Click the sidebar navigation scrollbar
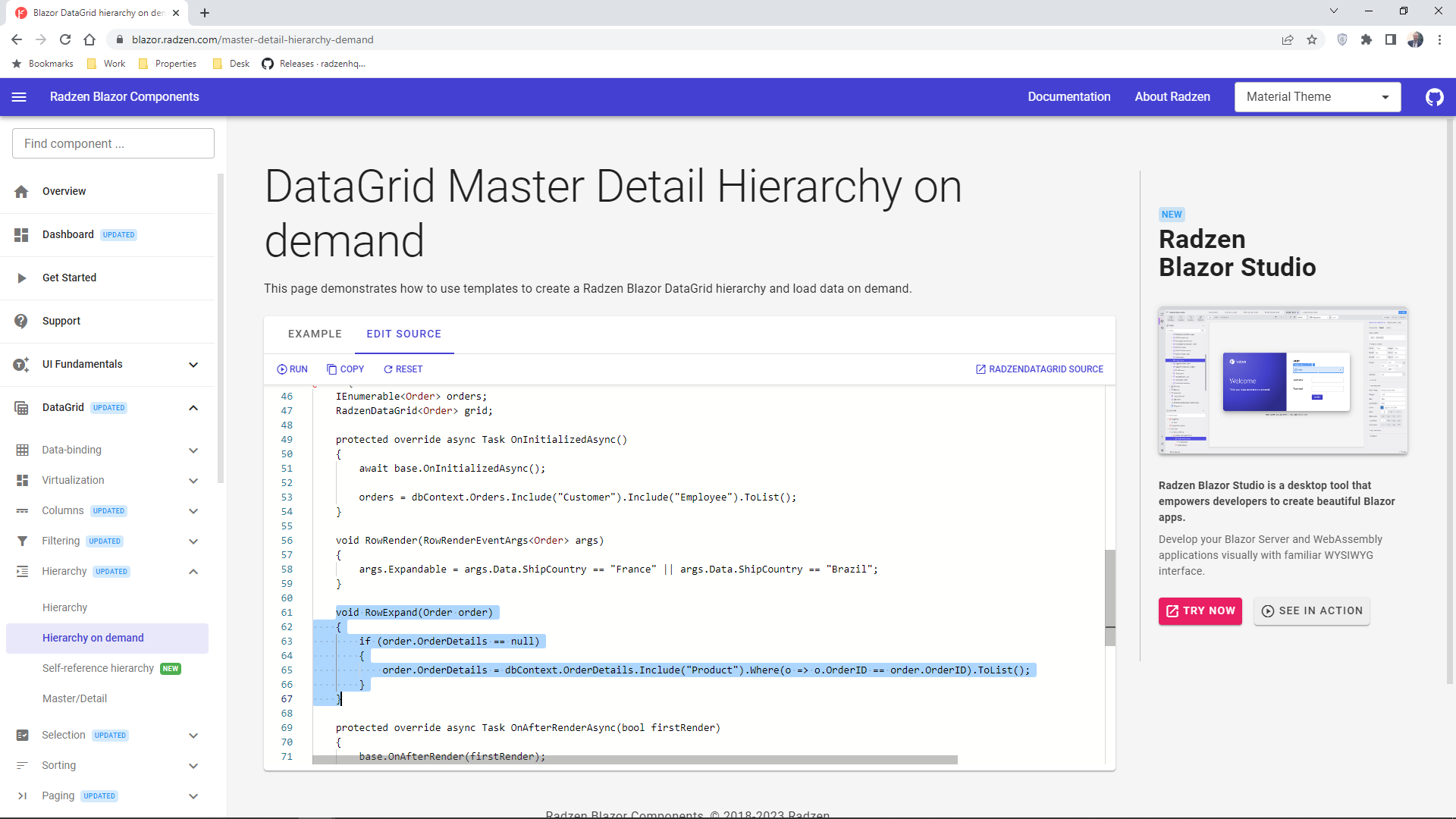The image size is (1456, 819). click(221, 328)
